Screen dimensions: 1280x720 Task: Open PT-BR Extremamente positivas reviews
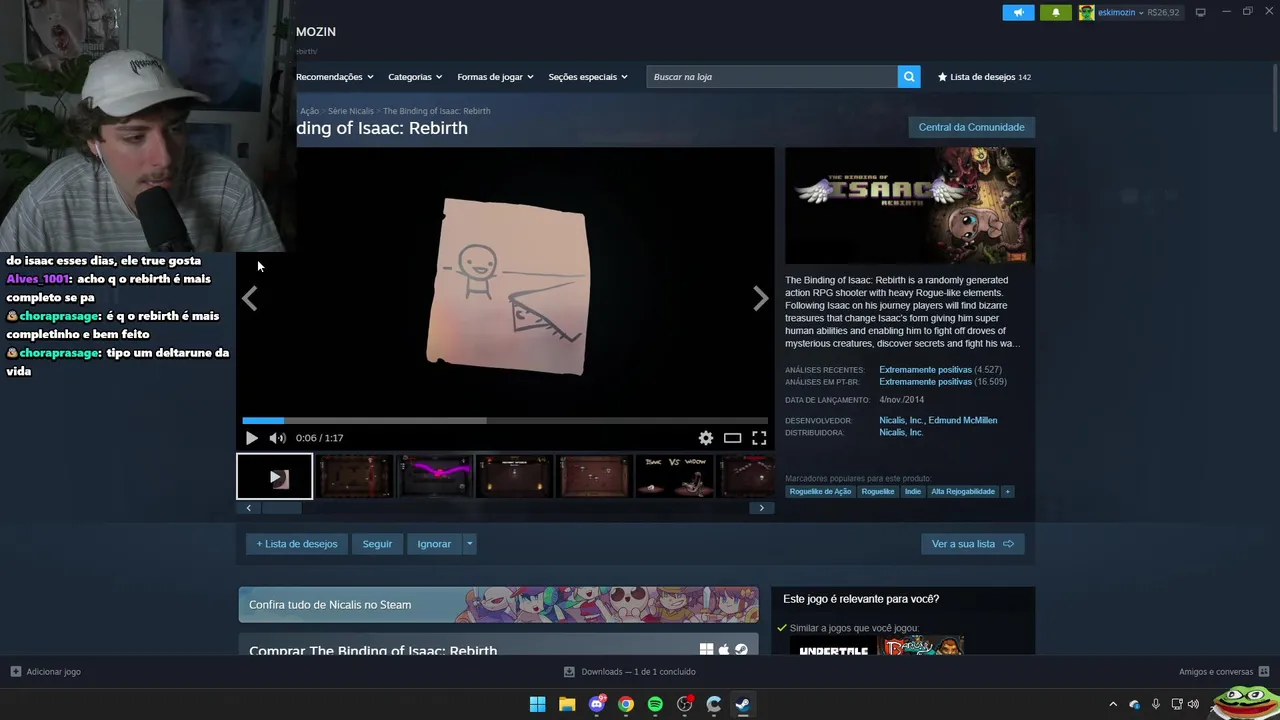(x=925, y=382)
